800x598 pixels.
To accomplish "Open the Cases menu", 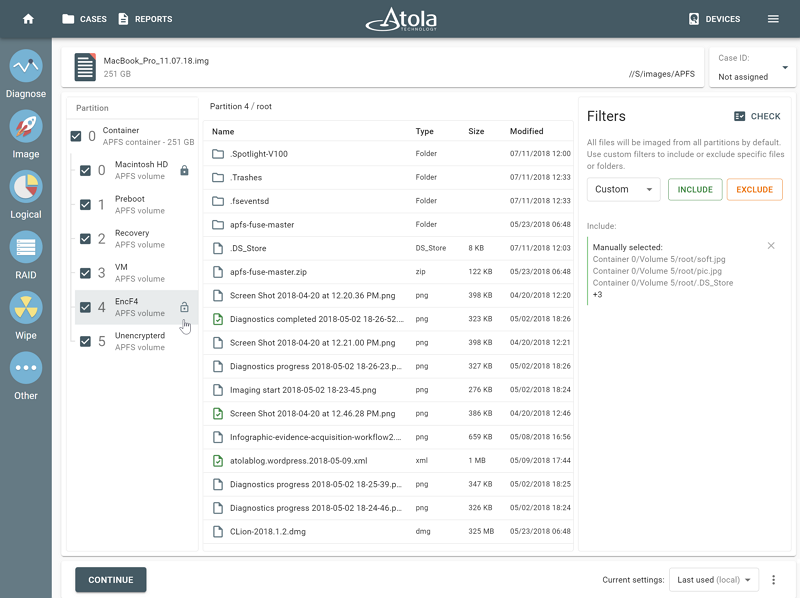I will tap(84, 19).
